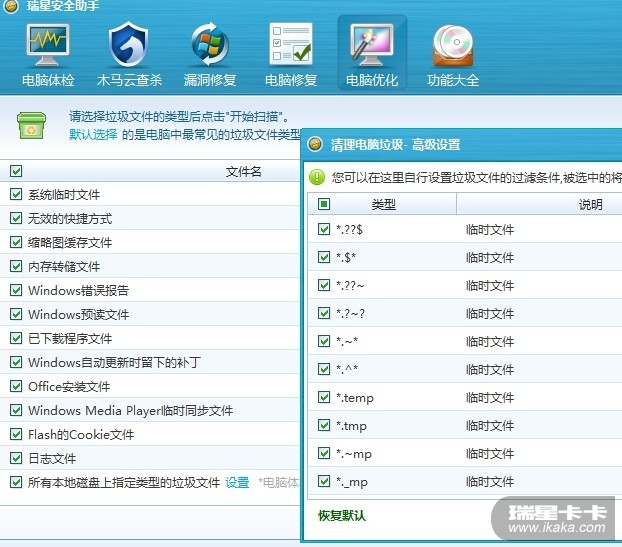Click the 高级设置 dialog title icon
Viewport: 622px width, 547px height.
tap(315, 144)
